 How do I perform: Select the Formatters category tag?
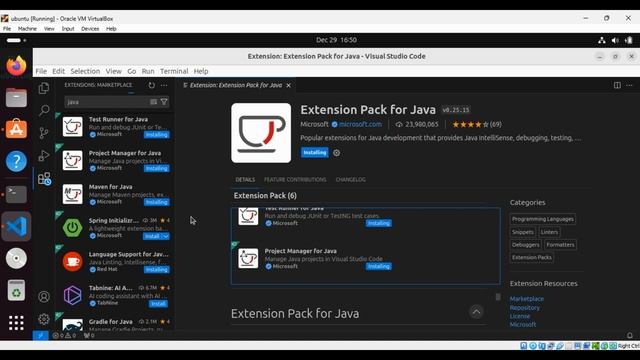560,245
